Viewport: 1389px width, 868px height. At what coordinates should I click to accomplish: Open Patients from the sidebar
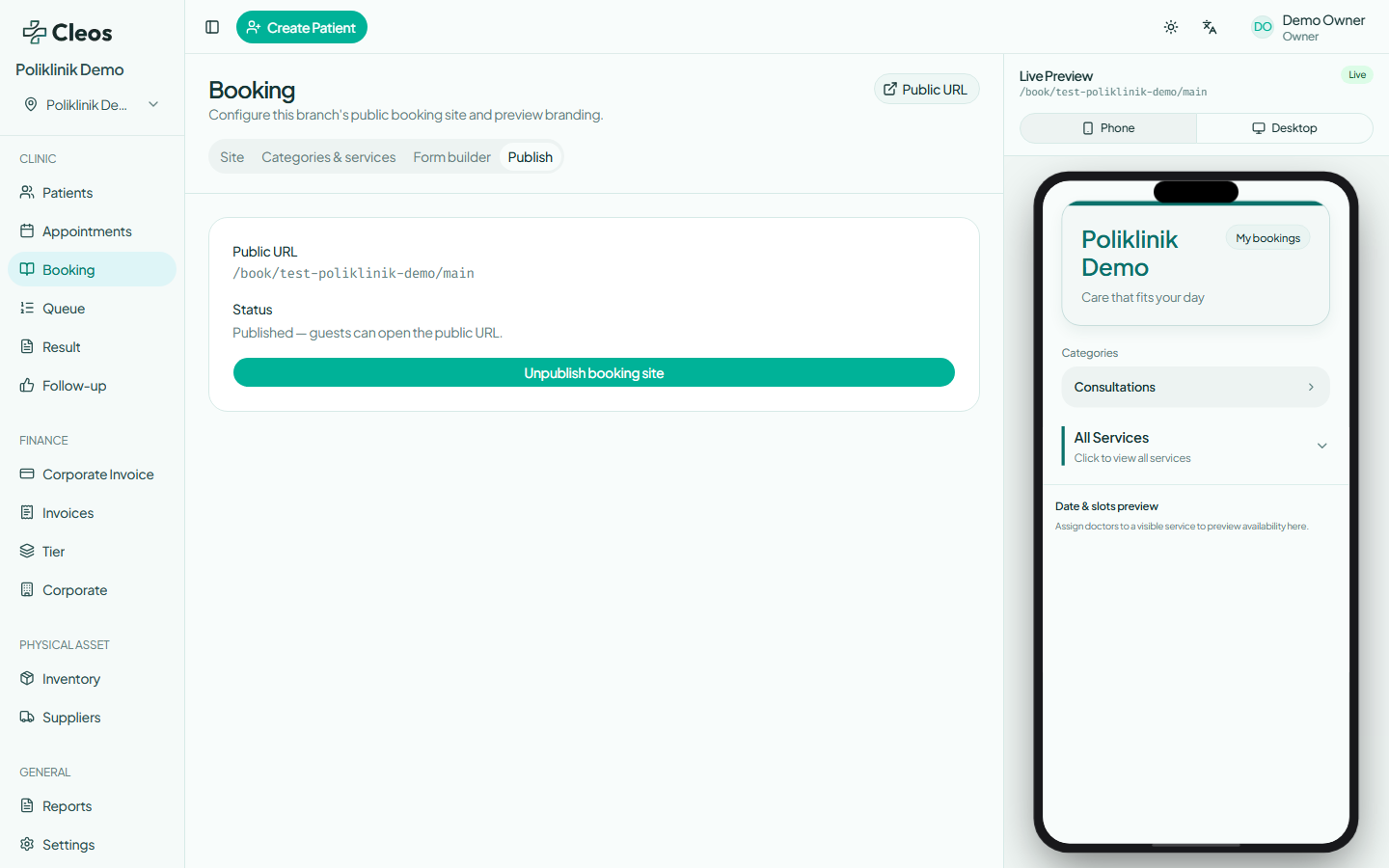click(92, 193)
